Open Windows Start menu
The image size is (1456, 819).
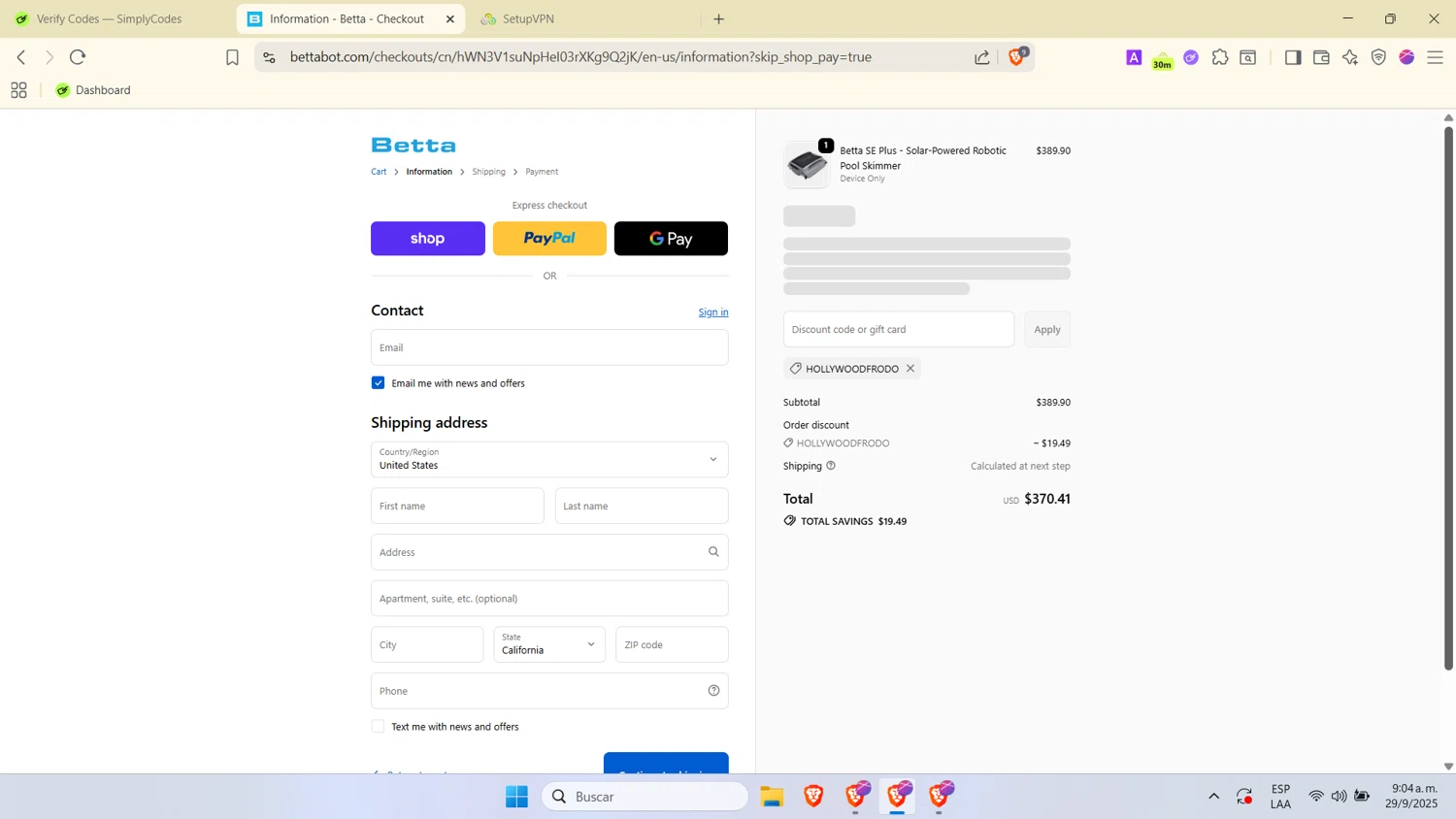516,797
